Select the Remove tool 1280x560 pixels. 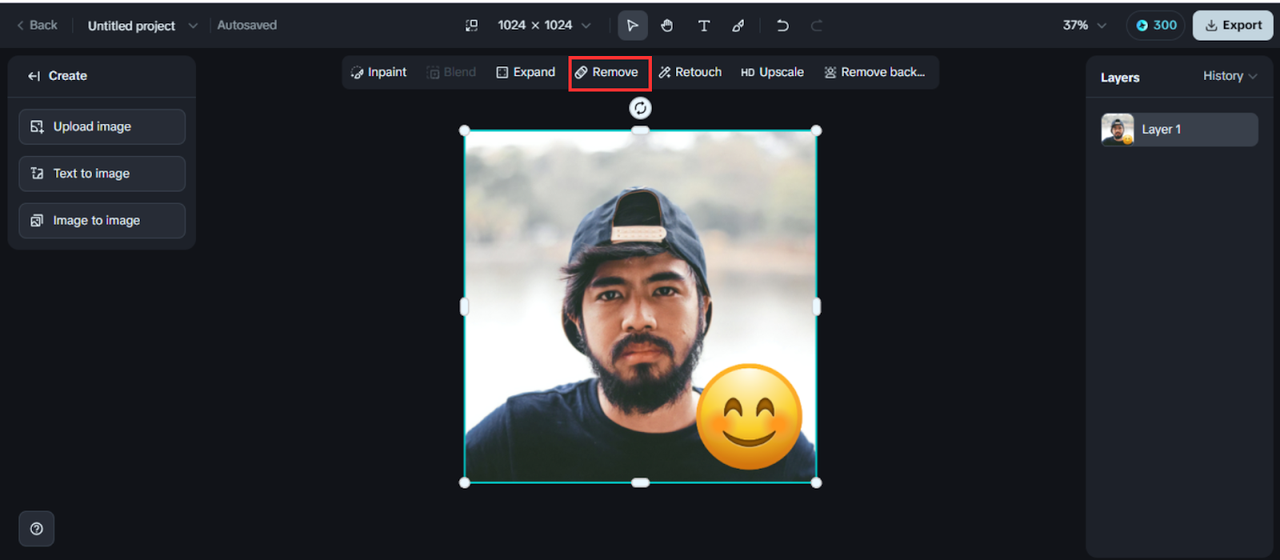(607, 72)
